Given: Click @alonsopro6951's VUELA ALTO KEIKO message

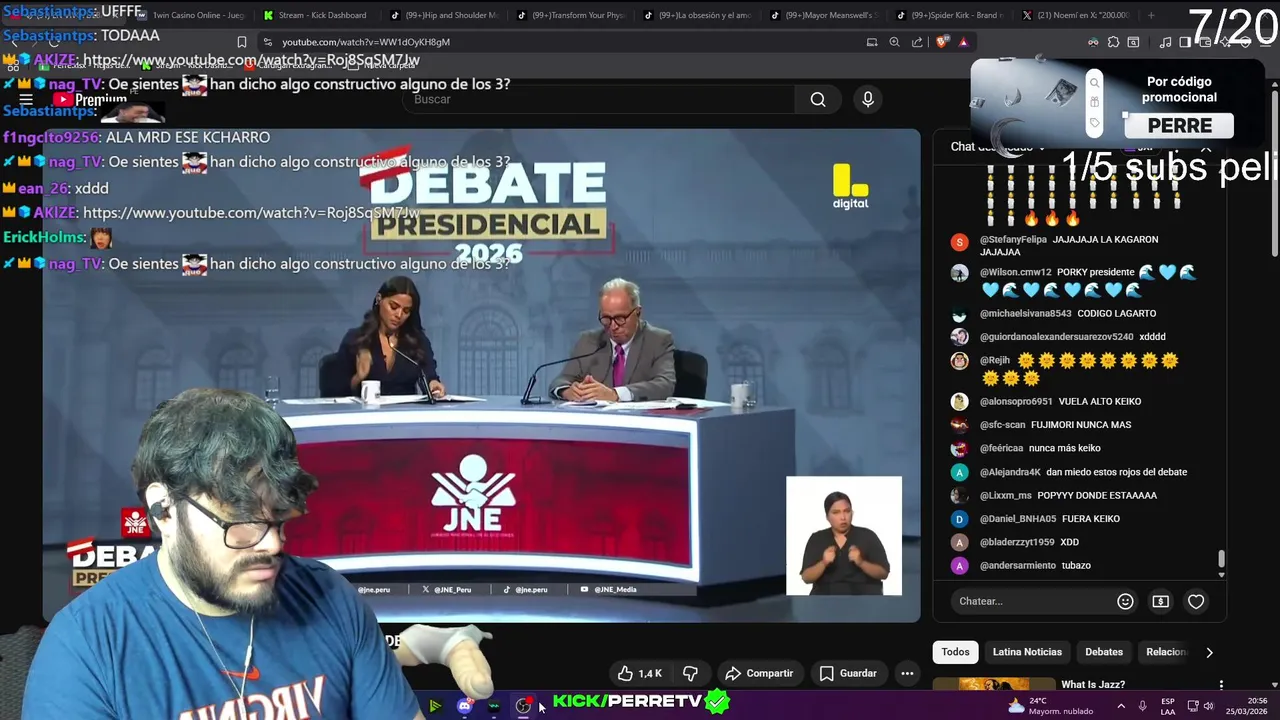Looking at the screenshot, I should coord(1100,402).
